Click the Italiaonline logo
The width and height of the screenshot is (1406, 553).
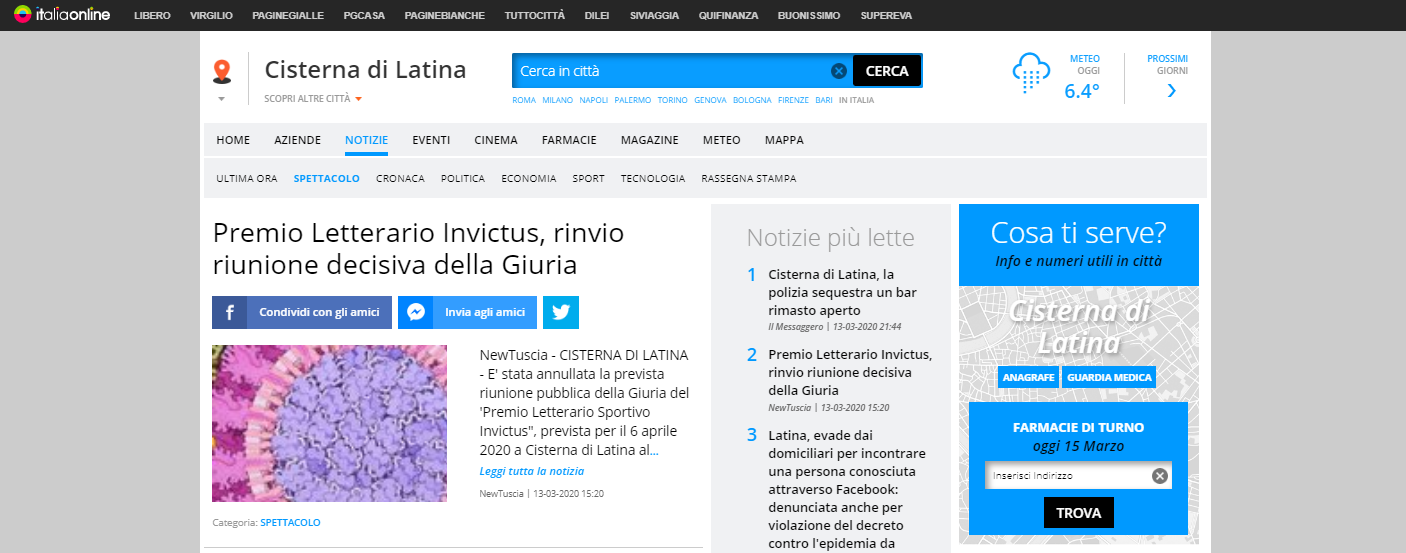click(x=62, y=15)
